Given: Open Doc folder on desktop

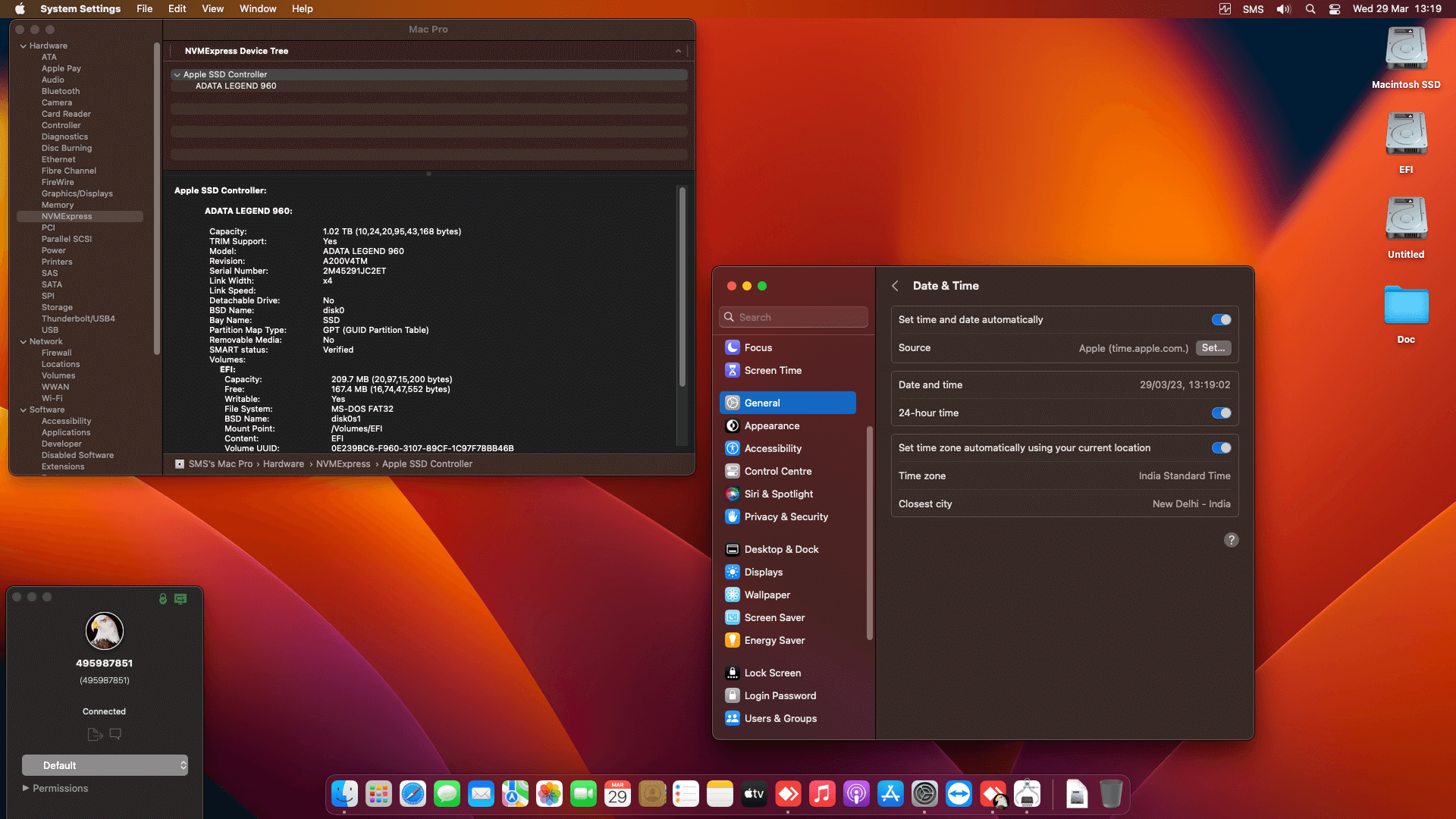Looking at the screenshot, I should 1406,306.
